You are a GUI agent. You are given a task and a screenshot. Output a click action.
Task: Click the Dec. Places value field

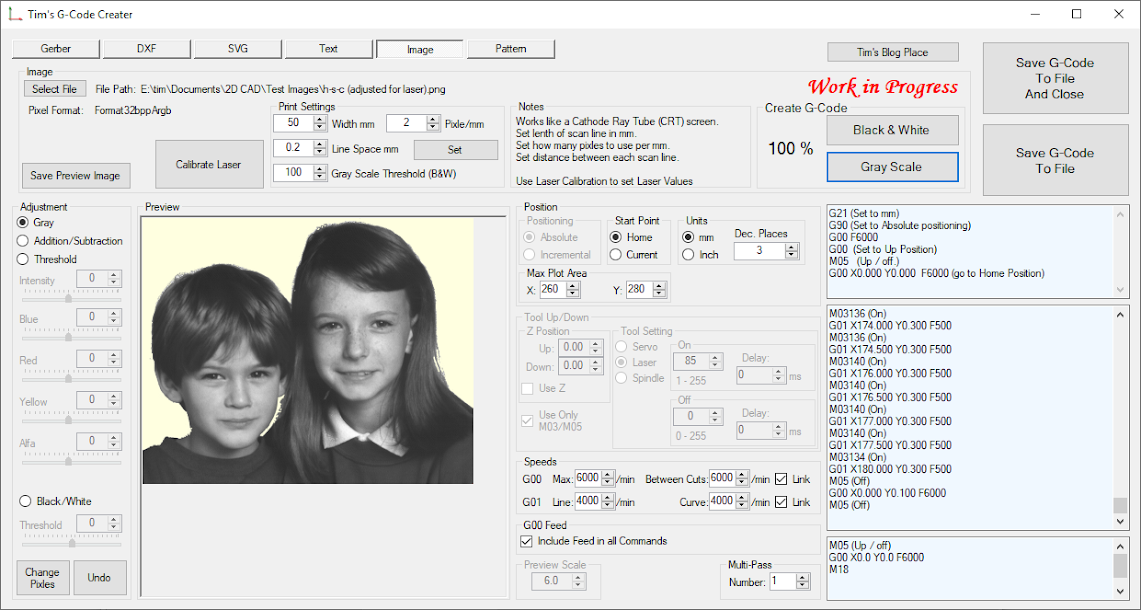click(760, 251)
